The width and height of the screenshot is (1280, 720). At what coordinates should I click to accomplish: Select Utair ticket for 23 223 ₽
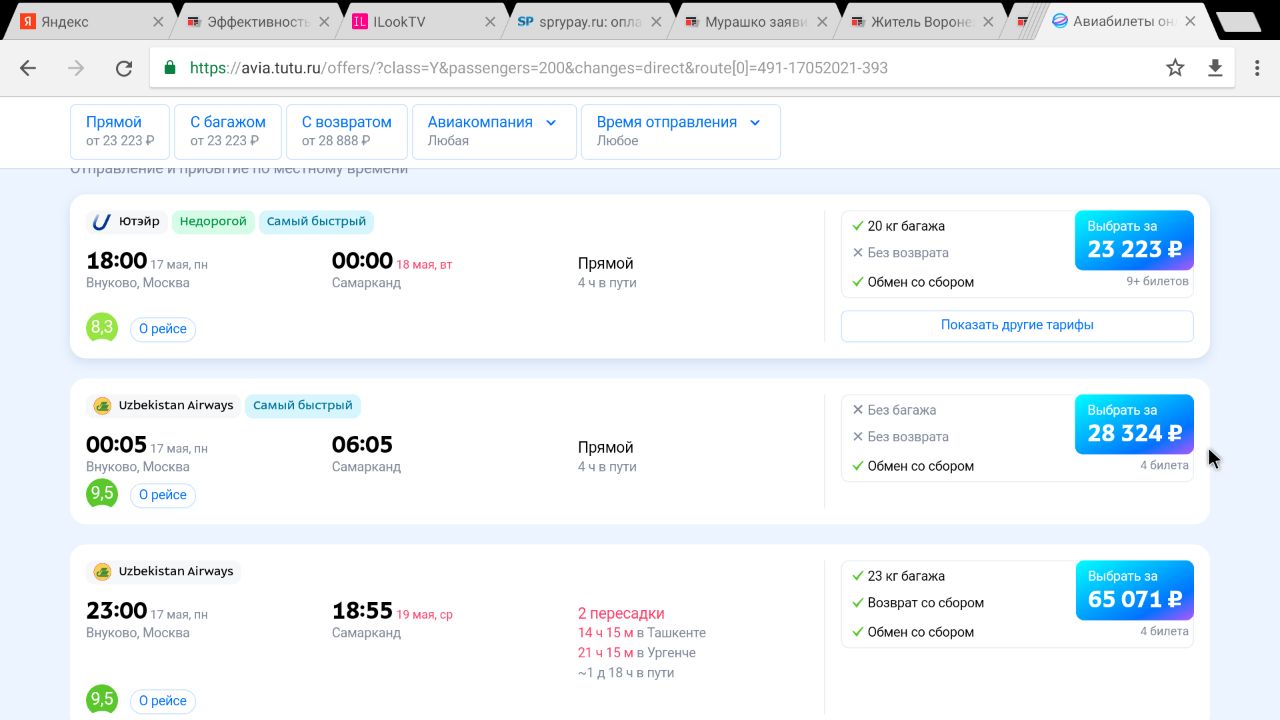tap(1134, 240)
